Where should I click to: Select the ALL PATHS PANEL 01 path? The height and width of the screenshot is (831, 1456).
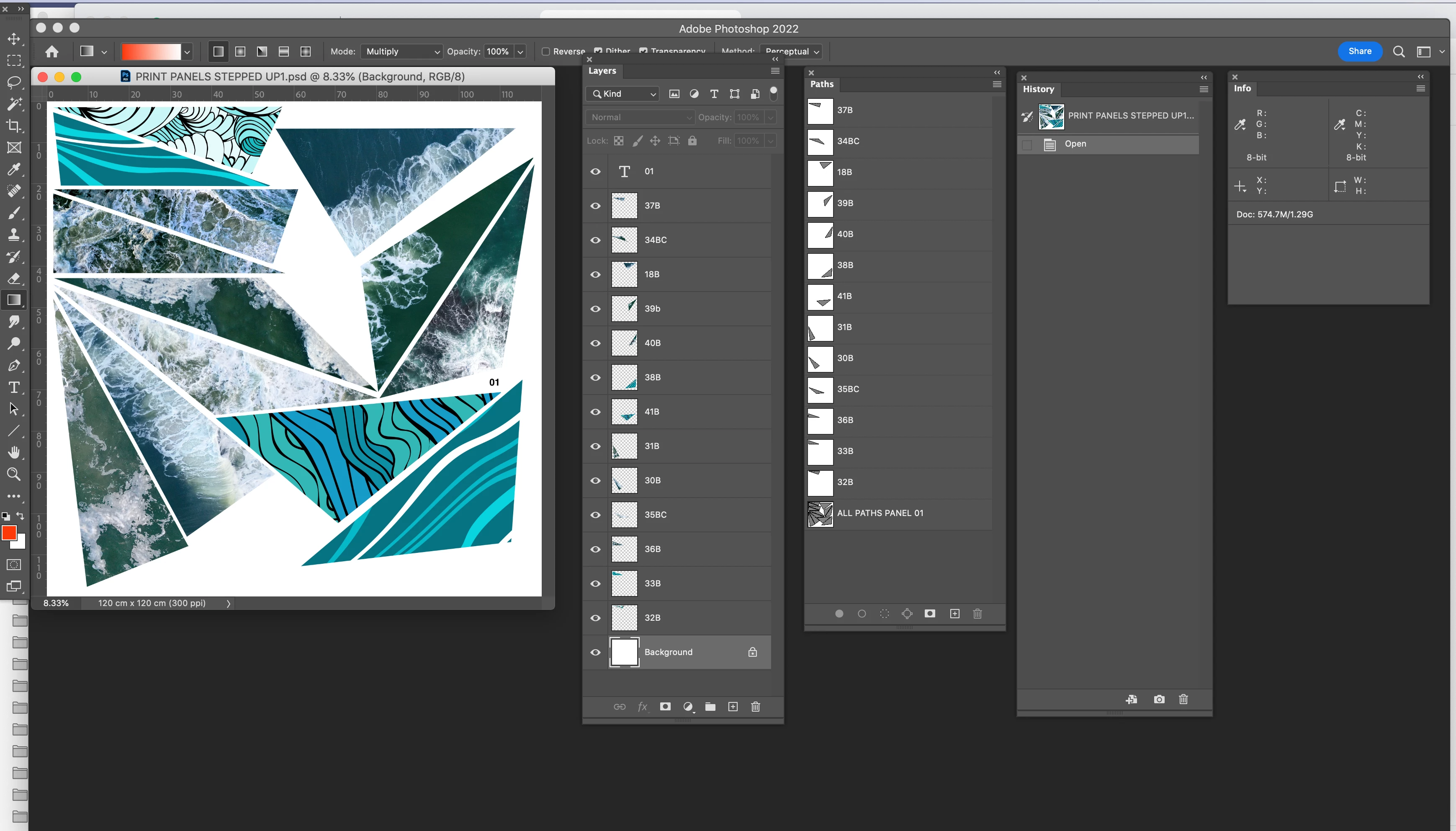click(x=880, y=513)
